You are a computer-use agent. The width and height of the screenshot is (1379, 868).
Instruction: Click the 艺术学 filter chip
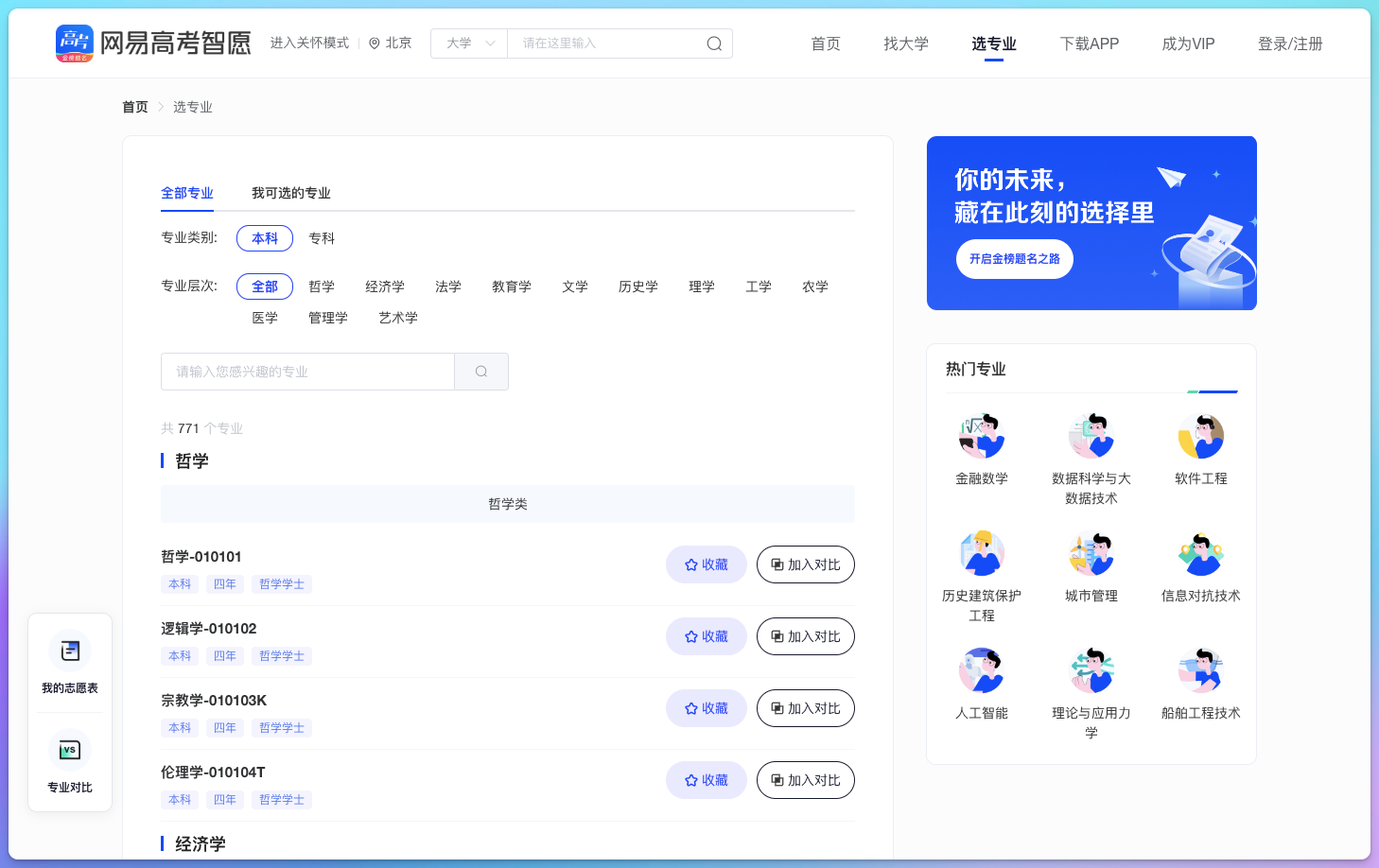397,318
